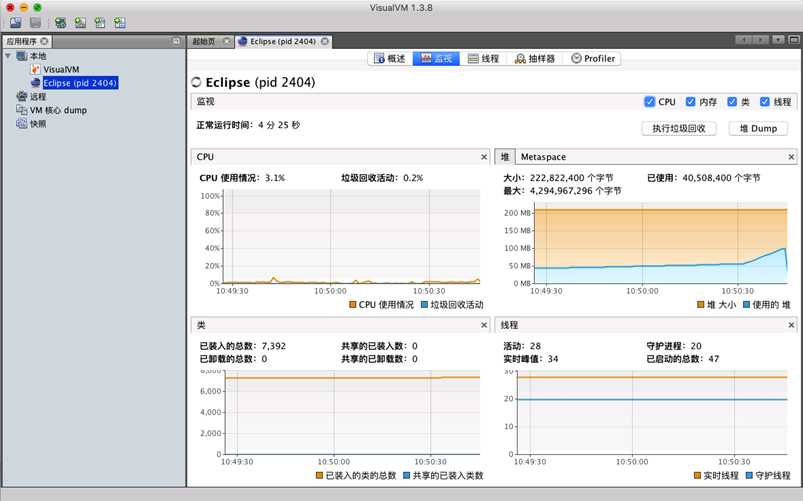Image resolution: width=803 pixels, height=501 pixels.
Task: Click the 正常运行时间 uptime text
Action: (248, 124)
